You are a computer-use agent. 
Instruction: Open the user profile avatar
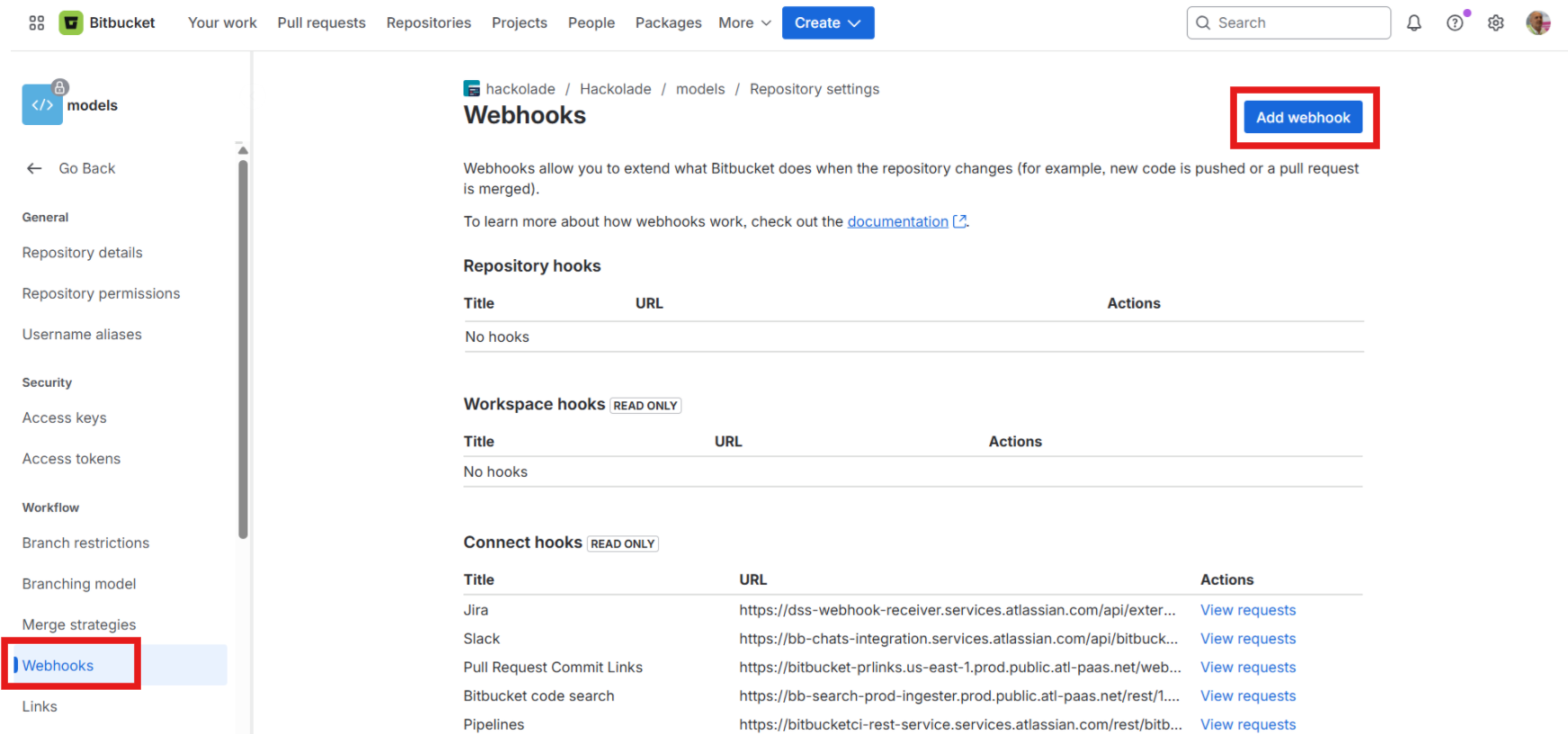coord(1538,22)
